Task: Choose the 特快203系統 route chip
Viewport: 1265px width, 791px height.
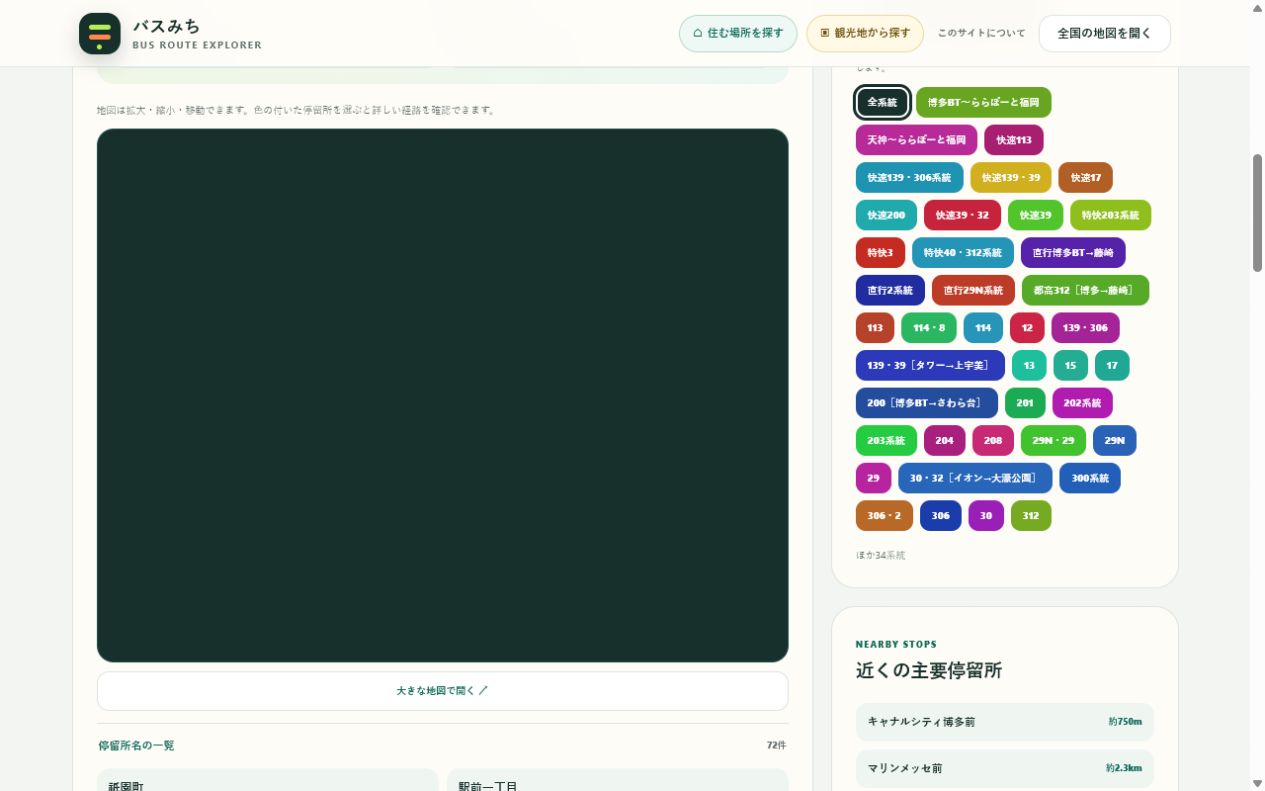Action: point(1110,215)
